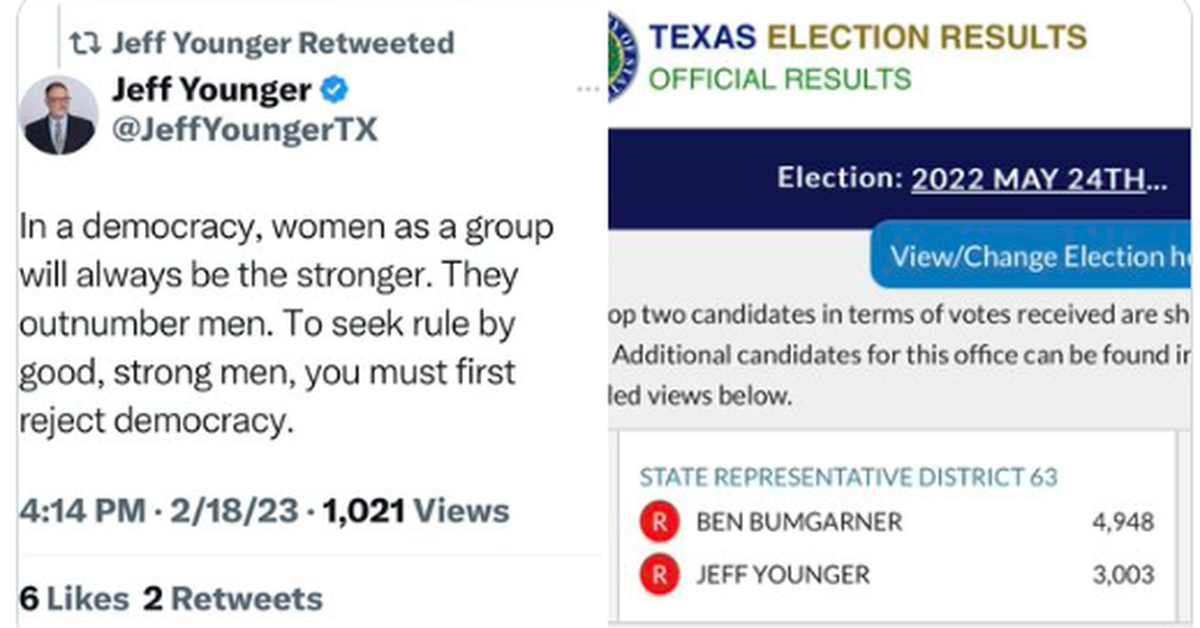Click the retweet icon above Jeff Younger's name

pyautogui.click(x=85, y=43)
